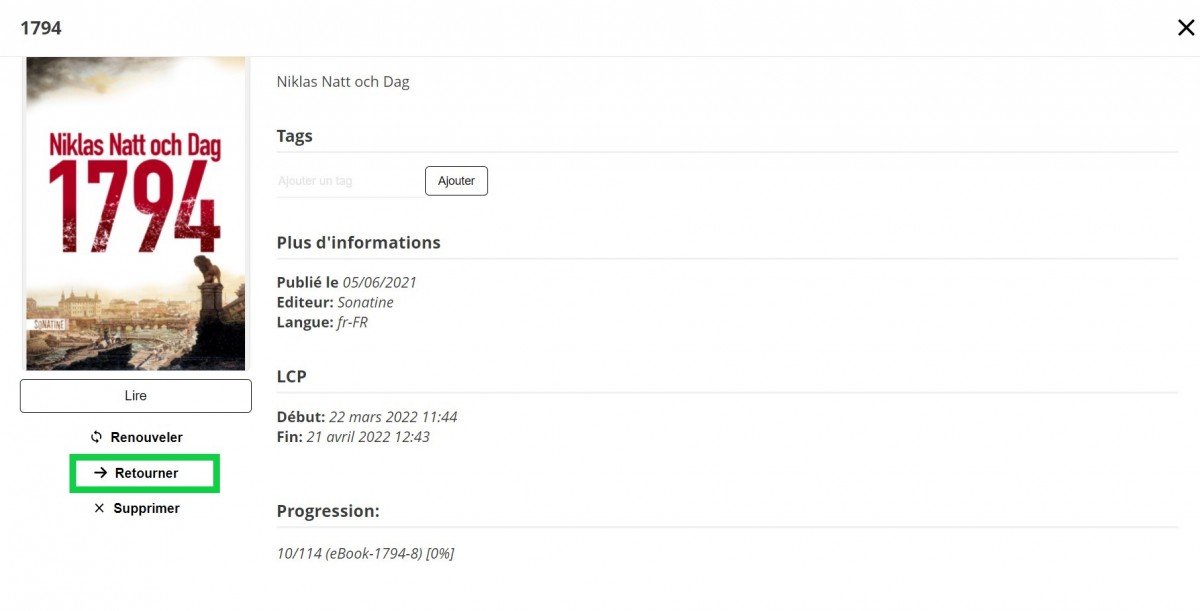Click the language value fr-FR
Screen dimensions: 1200x611
(x=352, y=322)
